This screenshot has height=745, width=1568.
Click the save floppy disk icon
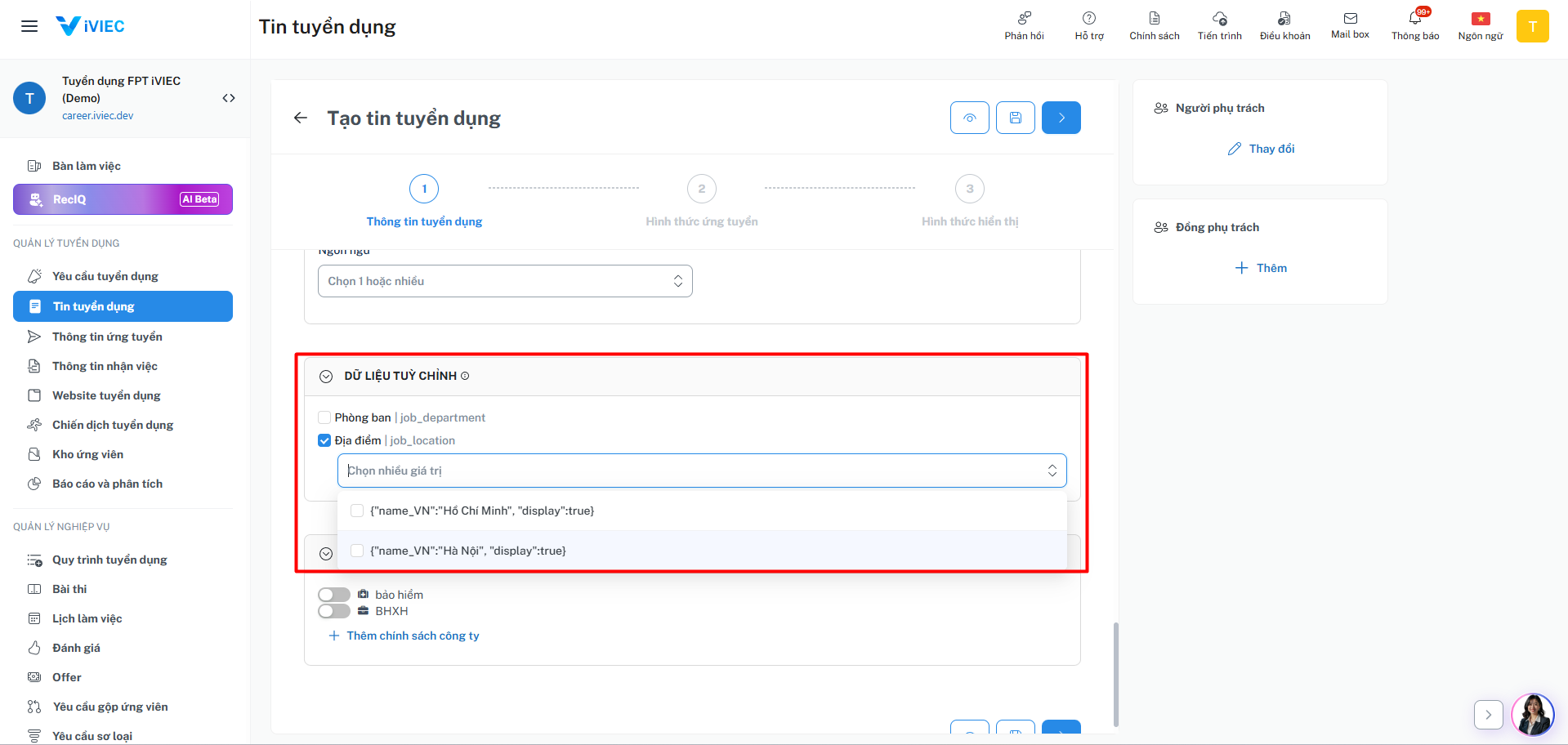(1016, 118)
